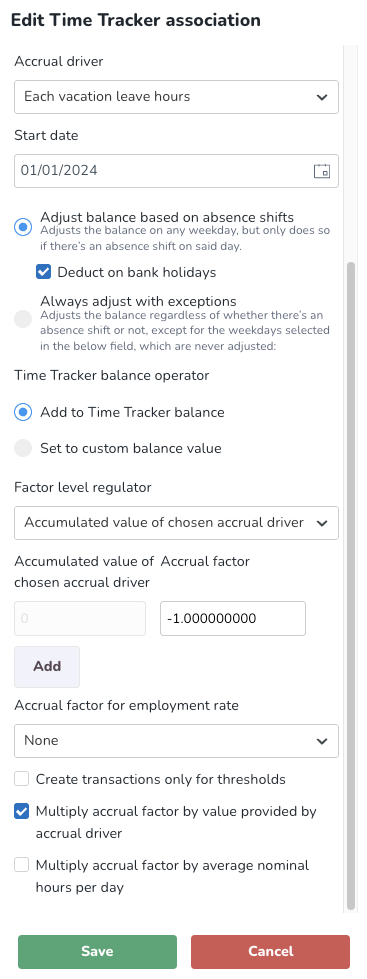Uncheck Multiply accrual factor by driver value
This screenshot has height=979, width=367.
click(22, 812)
